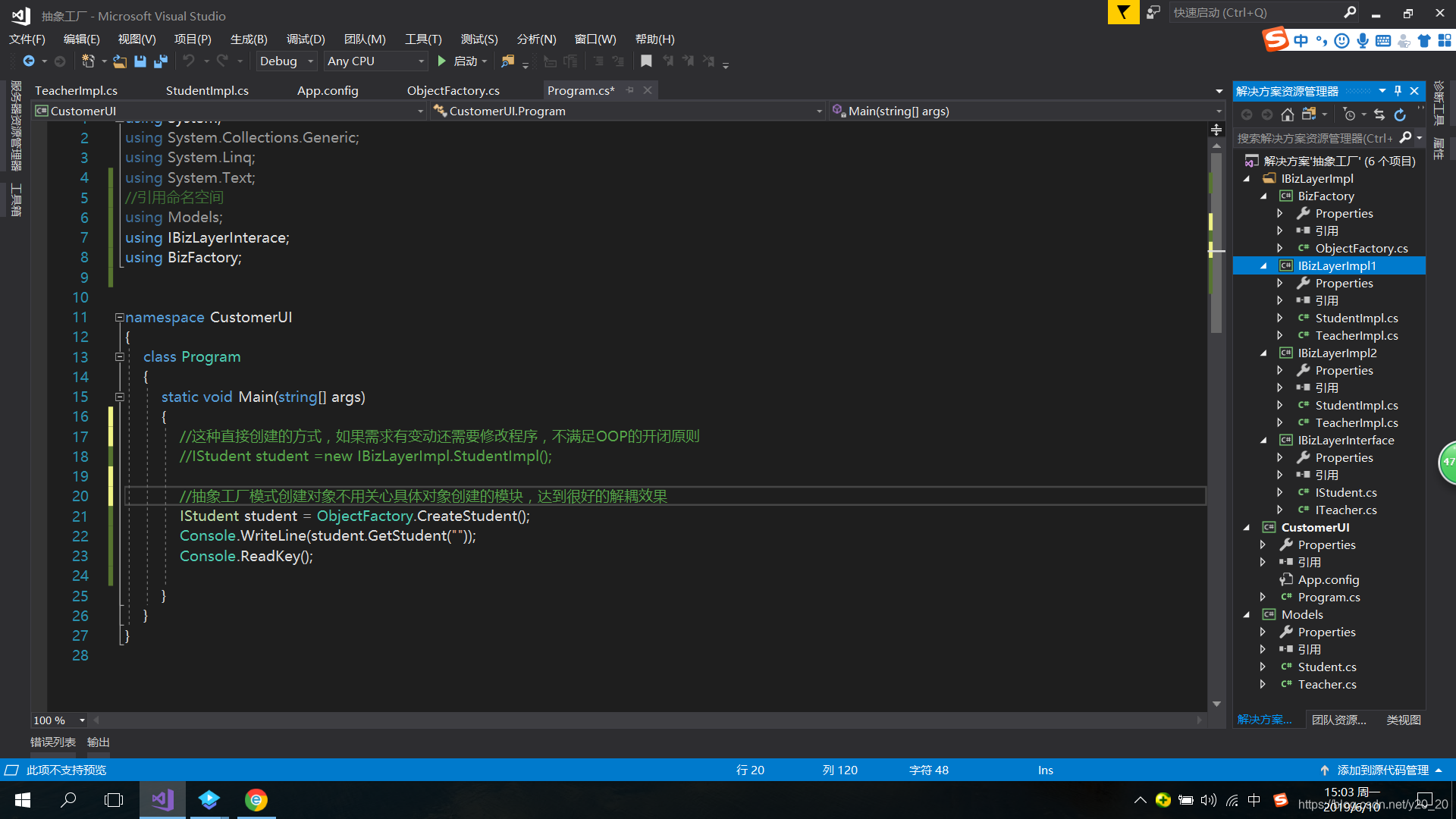Viewport: 1456px width, 819px height.
Task: Toggle pin on Program.cs tab
Action: click(630, 90)
